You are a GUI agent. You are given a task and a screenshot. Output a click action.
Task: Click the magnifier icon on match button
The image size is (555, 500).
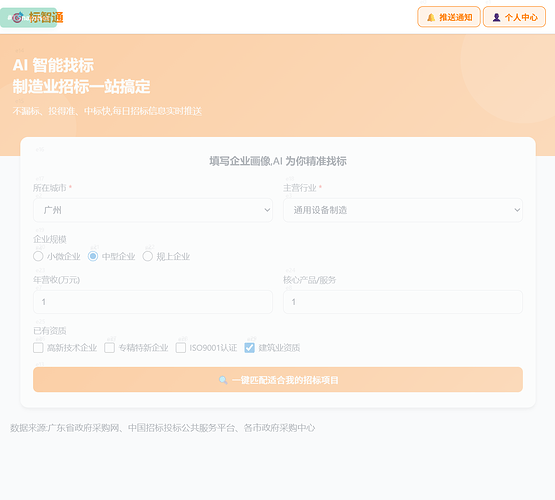(x=223, y=380)
